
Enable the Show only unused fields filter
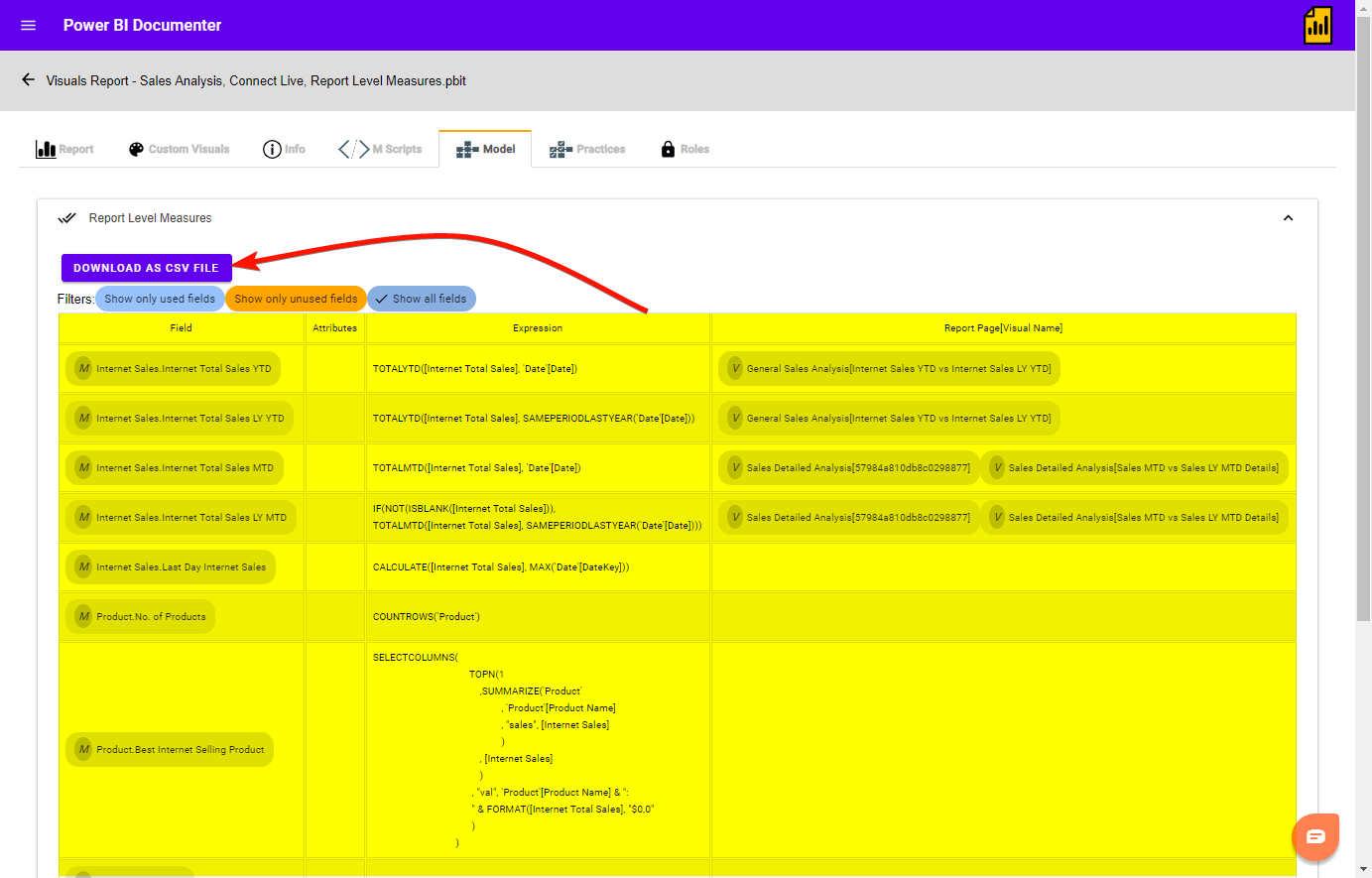(x=295, y=298)
